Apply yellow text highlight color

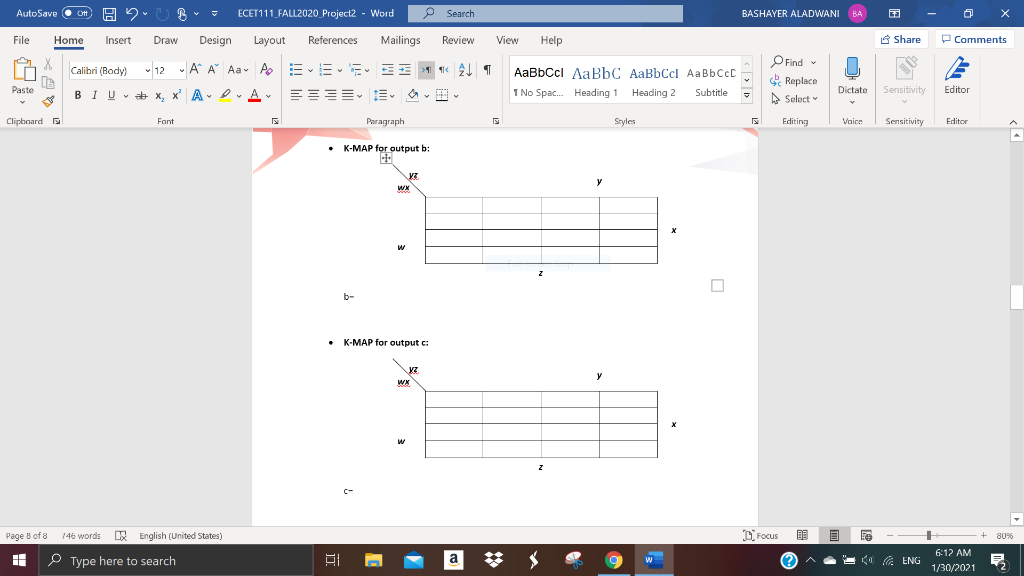point(225,96)
